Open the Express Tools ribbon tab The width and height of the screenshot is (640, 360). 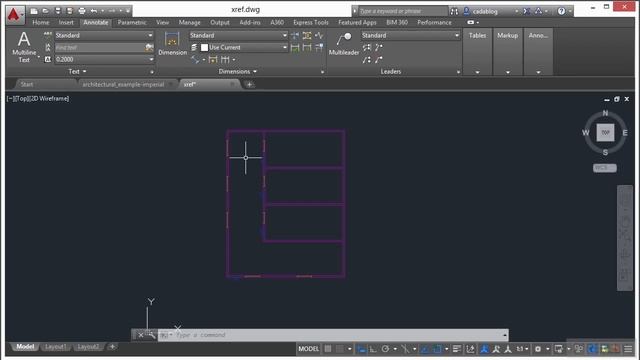(x=311, y=22)
